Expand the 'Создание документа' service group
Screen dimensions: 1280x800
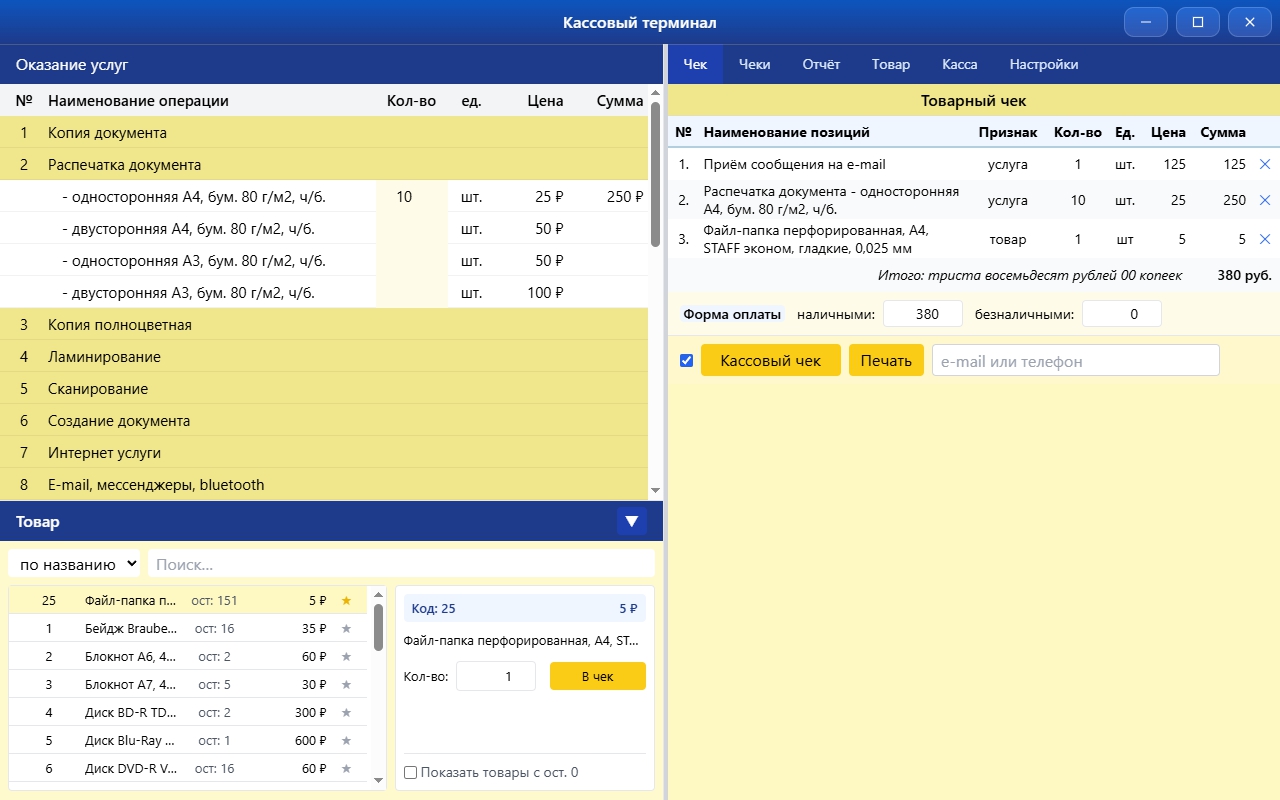coord(324,421)
